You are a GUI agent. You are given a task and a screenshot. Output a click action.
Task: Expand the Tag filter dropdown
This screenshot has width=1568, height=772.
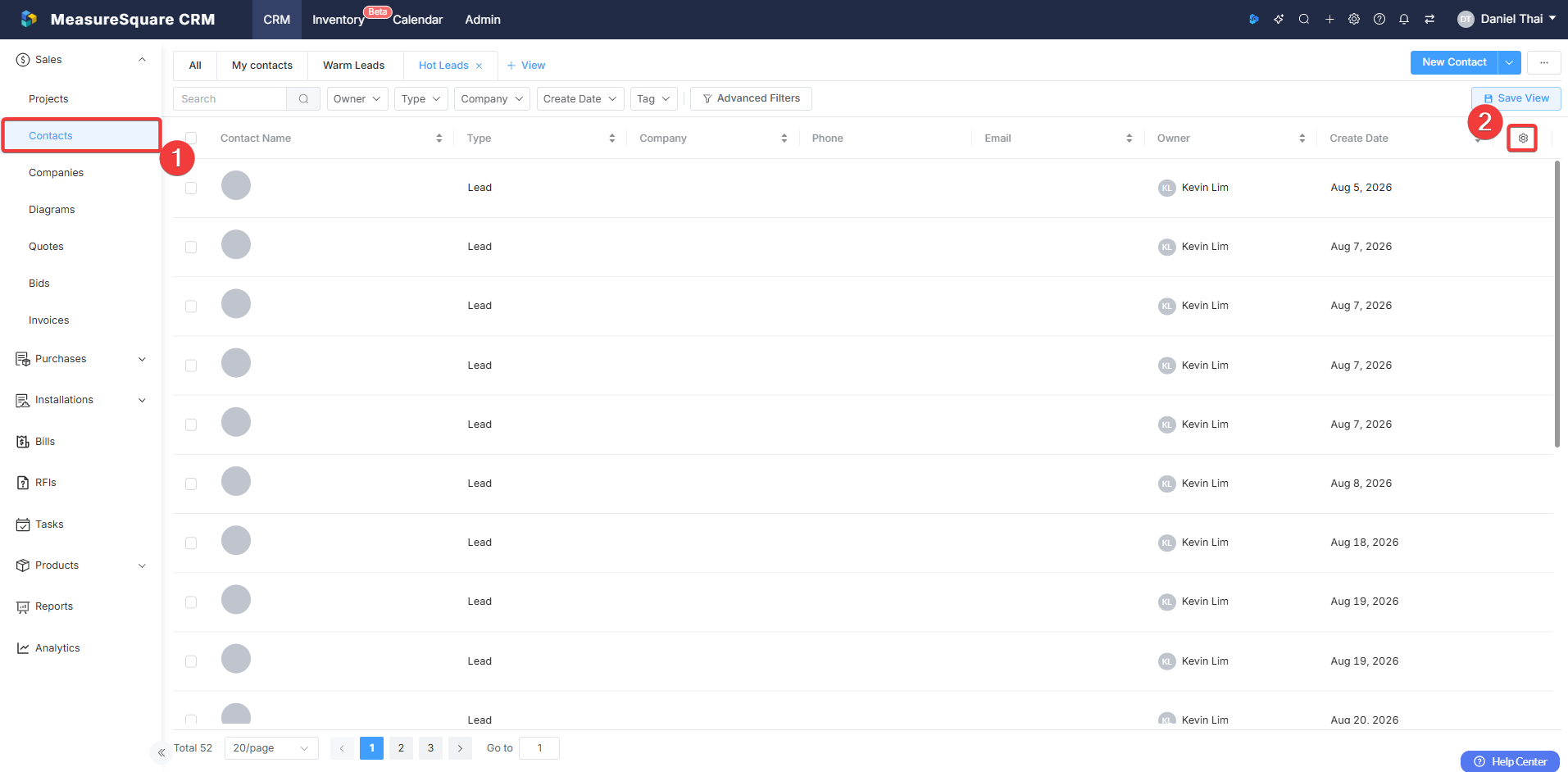point(654,98)
